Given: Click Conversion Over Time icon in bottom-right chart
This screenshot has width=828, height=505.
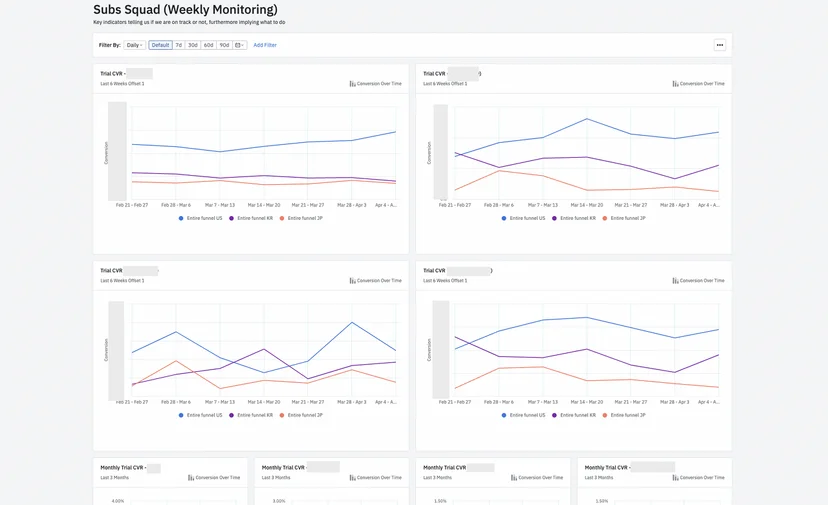Looking at the screenshot, I should click(675, 280).
